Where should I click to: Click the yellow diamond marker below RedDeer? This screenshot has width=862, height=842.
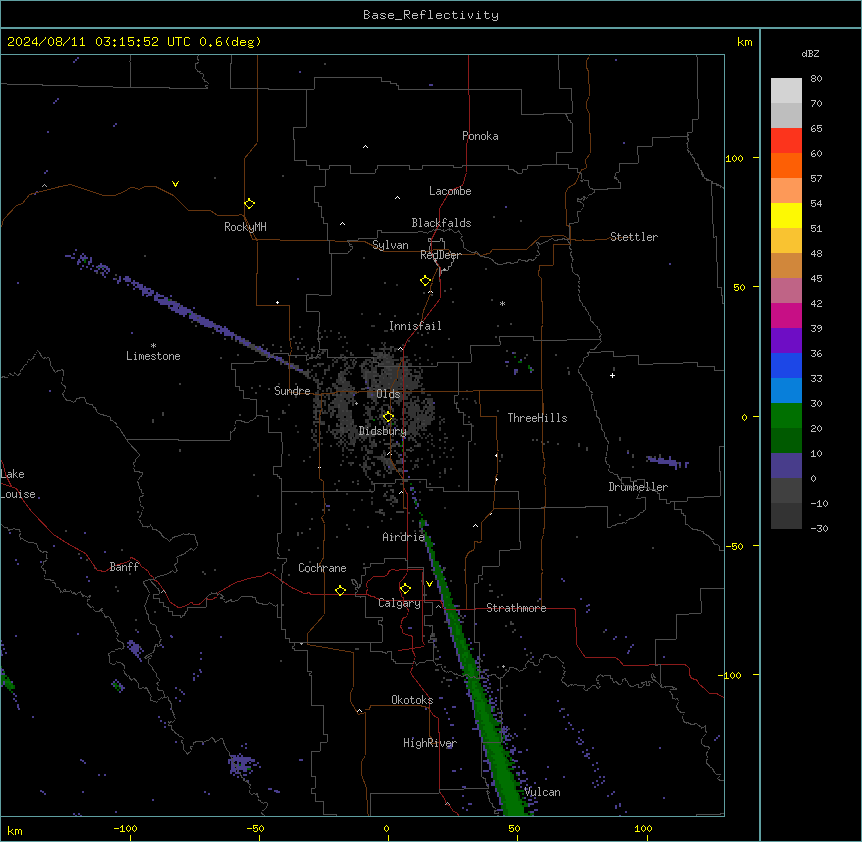(x=425, y=280)
